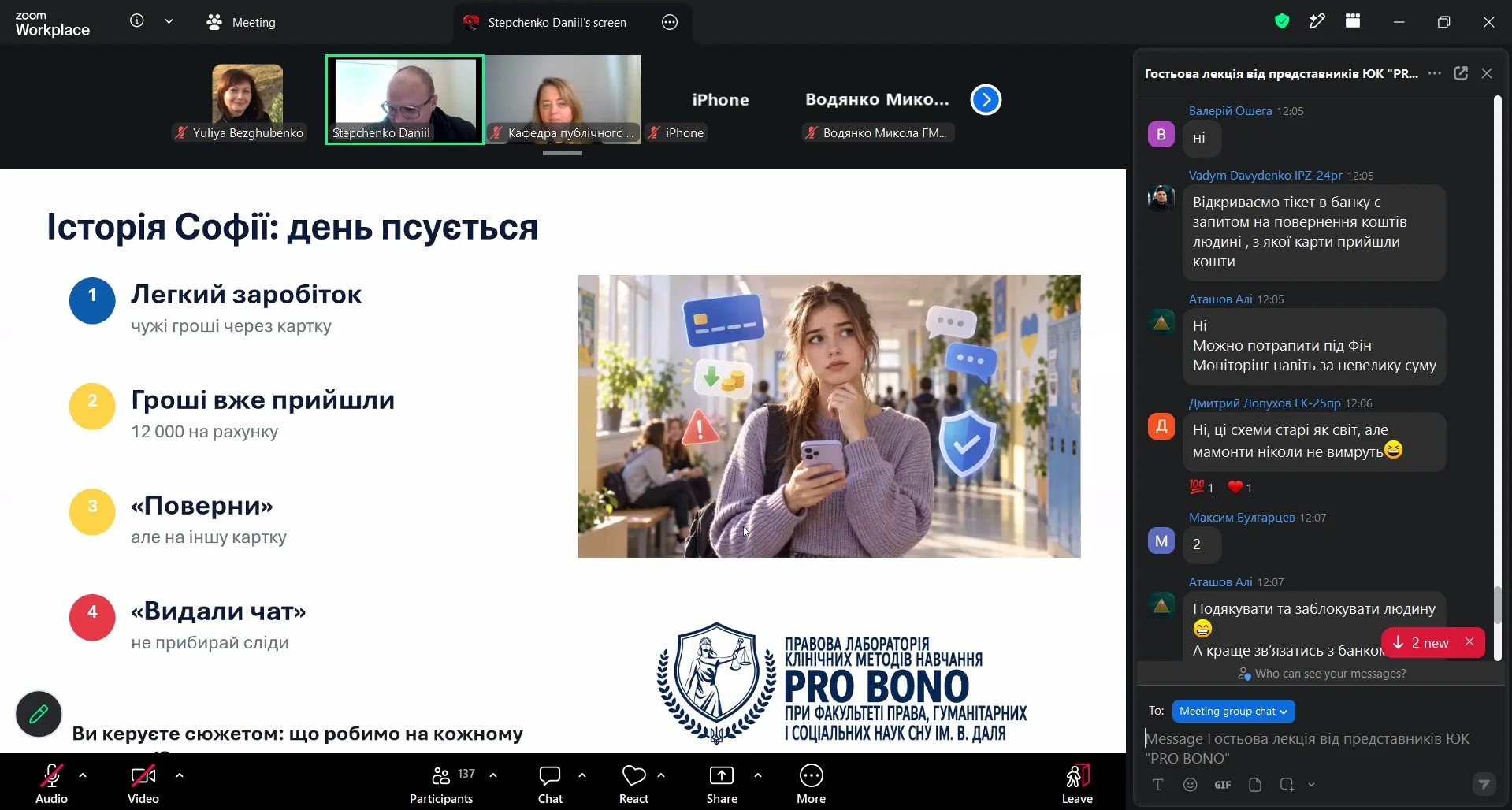The width and height of the screenshot is (1512, 810).
Task: Open the green pencil annotate tool
Action: [x=39, y=714]
